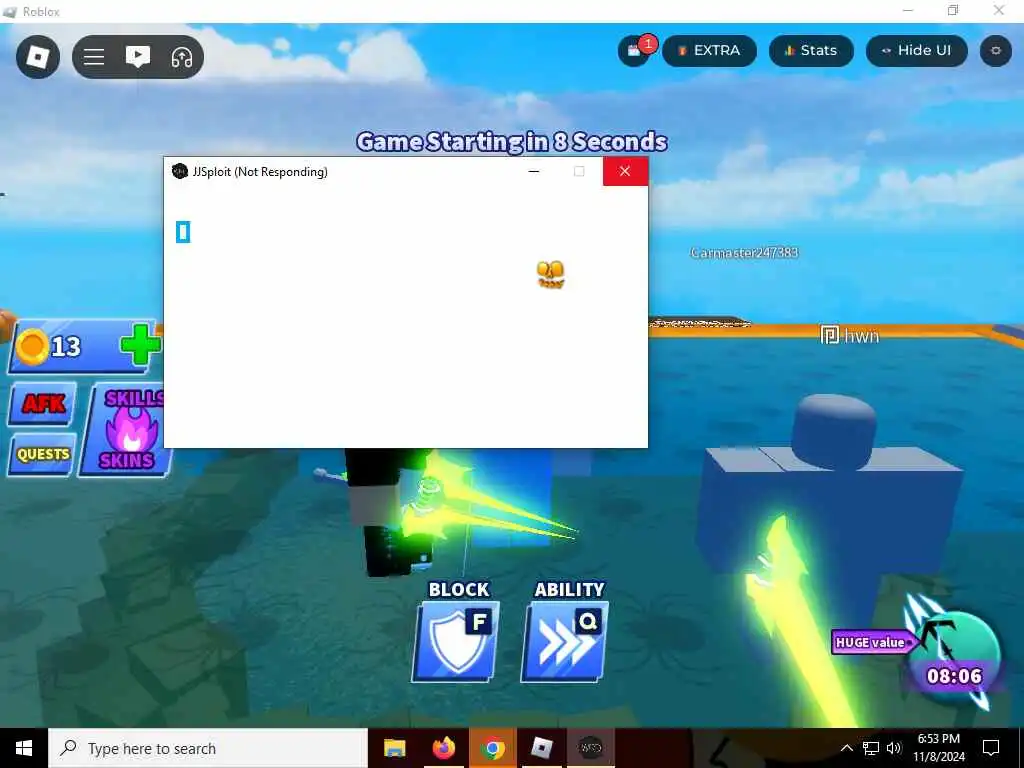Open network status in tray
Screen dimensions: 1024x768
pos(871,748)
